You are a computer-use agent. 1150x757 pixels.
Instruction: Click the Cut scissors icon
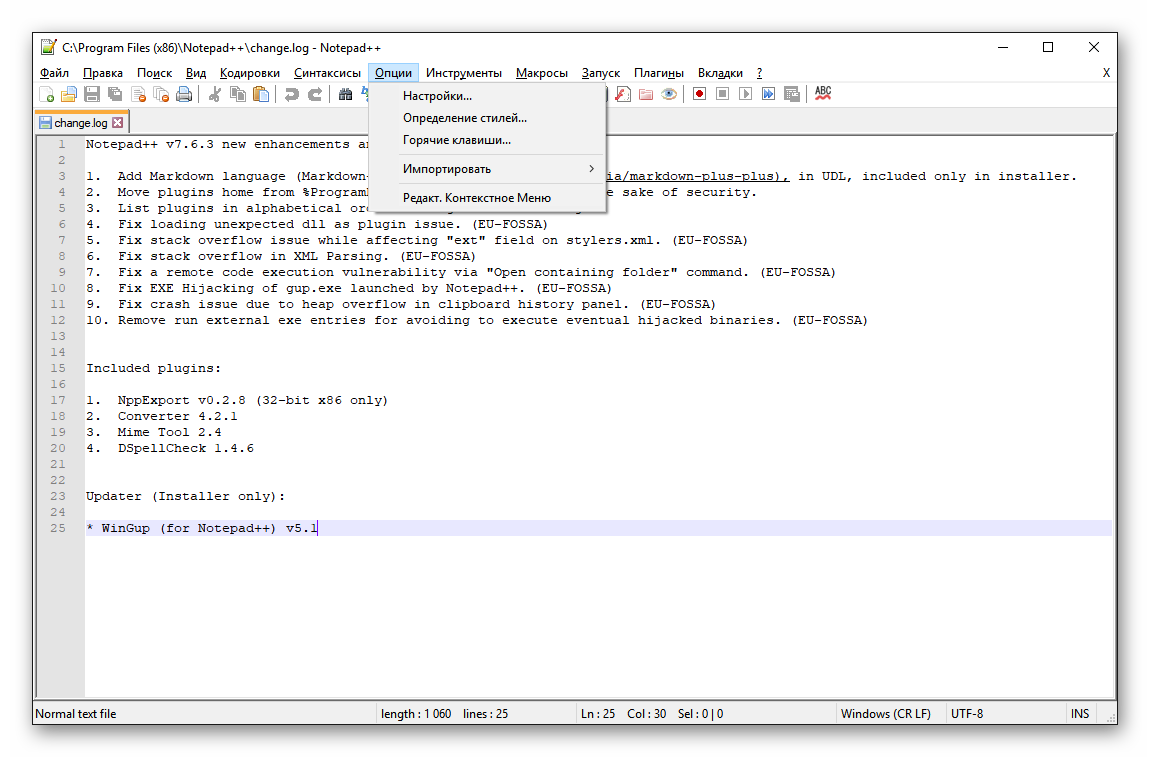[215, 94]
